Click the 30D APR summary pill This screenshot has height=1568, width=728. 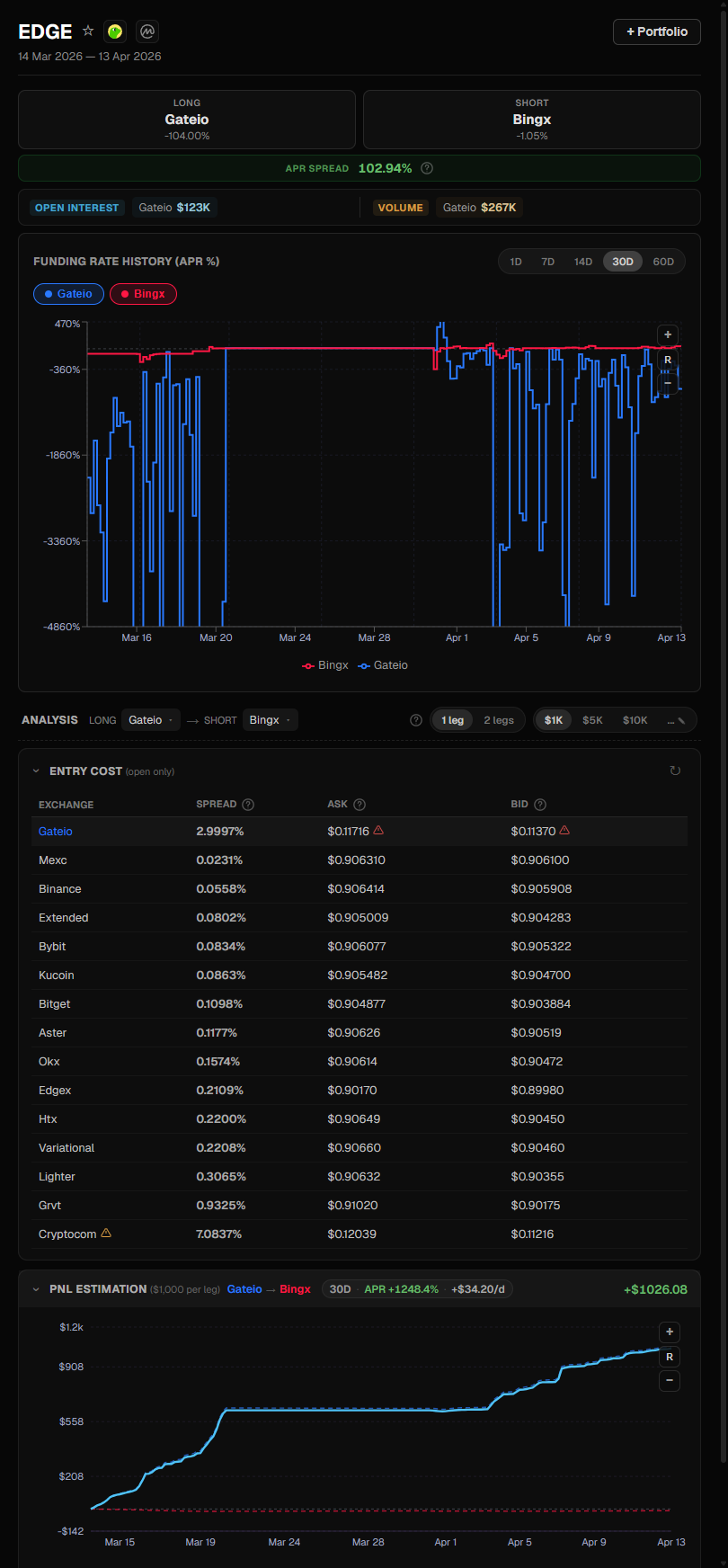(x=417, y=1289)
